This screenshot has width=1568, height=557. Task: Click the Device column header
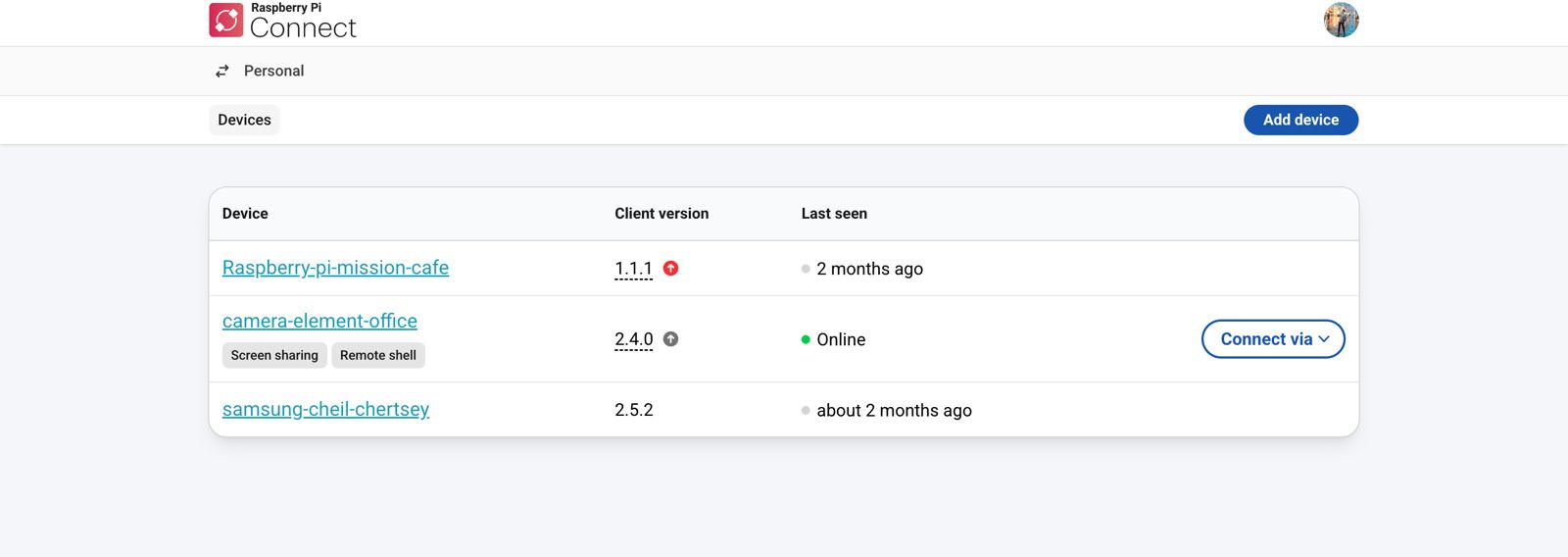(x=245, y=214)
